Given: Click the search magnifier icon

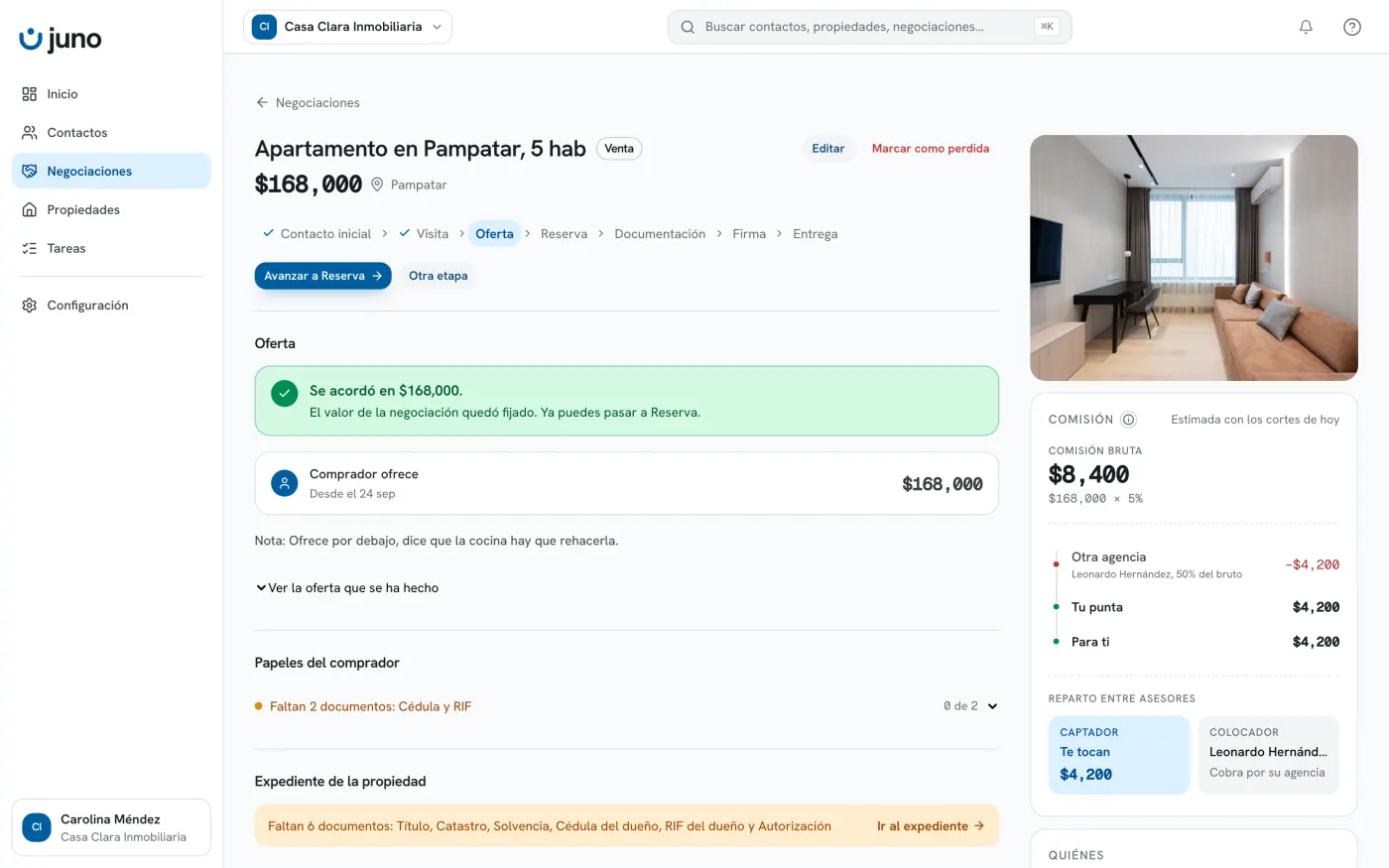Looking at the screenshot, I should click(688, 27).
